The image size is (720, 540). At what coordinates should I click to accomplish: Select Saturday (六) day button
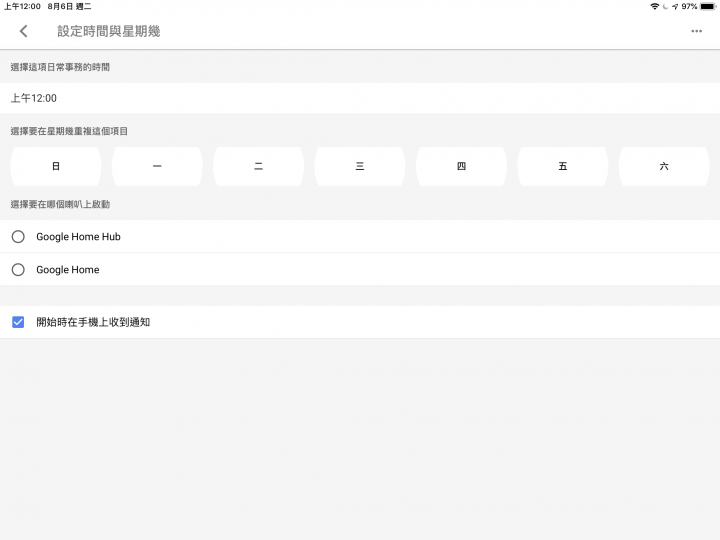[664, 166]
